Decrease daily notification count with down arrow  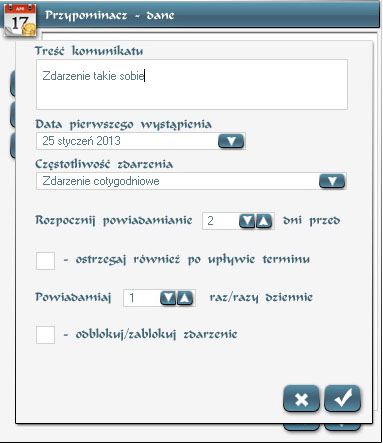click(168, 298)
